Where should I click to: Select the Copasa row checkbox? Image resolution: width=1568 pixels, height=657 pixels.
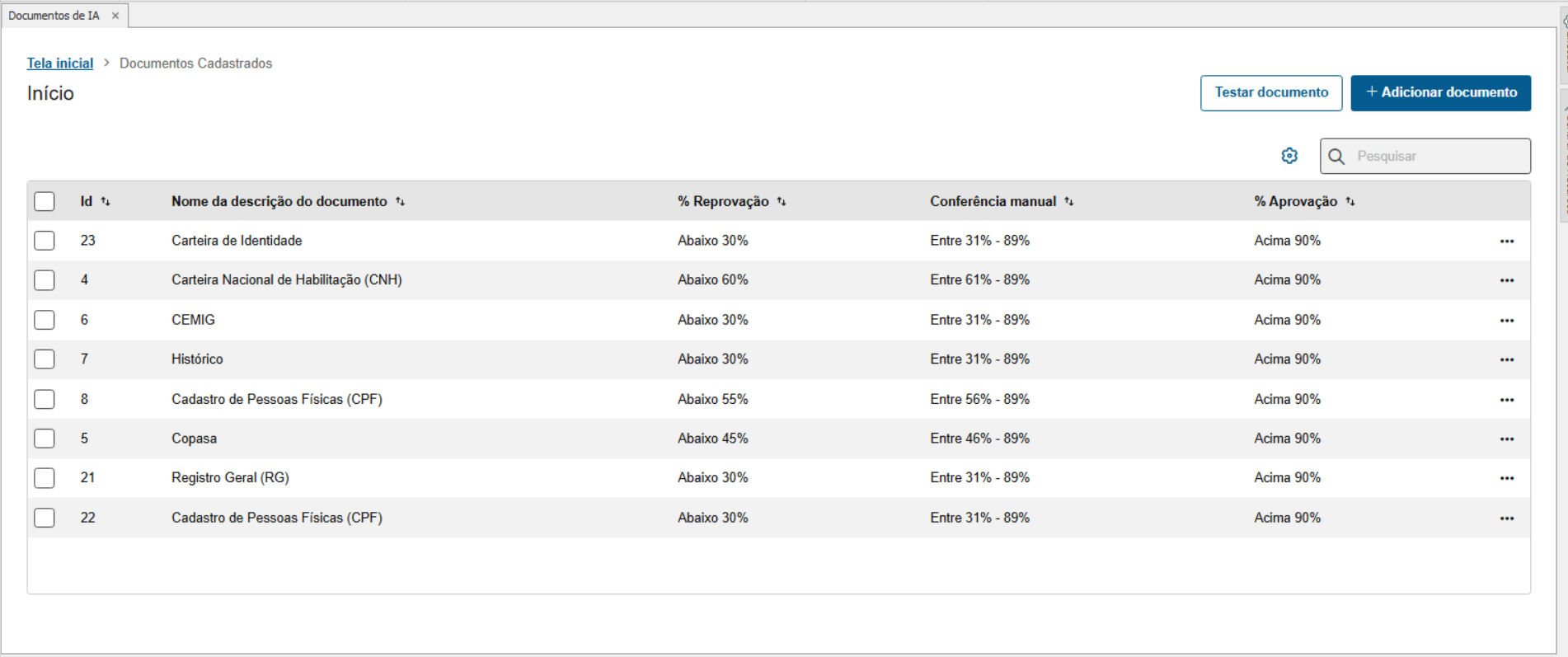click(x=45, y=439)
